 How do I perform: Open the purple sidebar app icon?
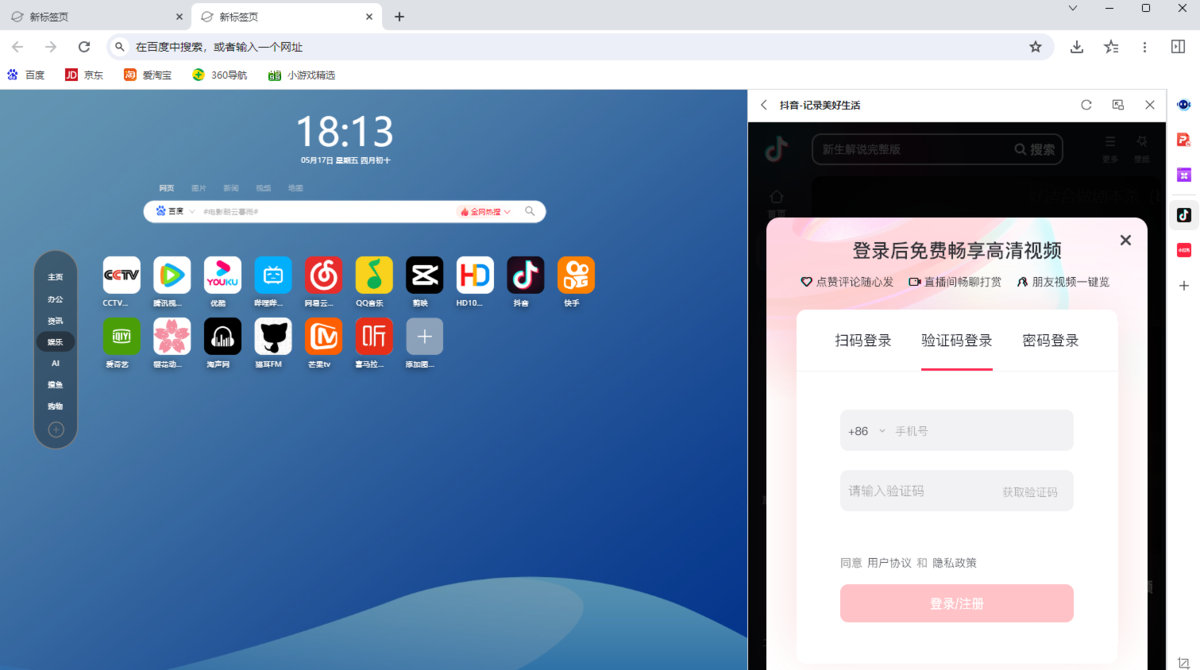(1184, 175)
